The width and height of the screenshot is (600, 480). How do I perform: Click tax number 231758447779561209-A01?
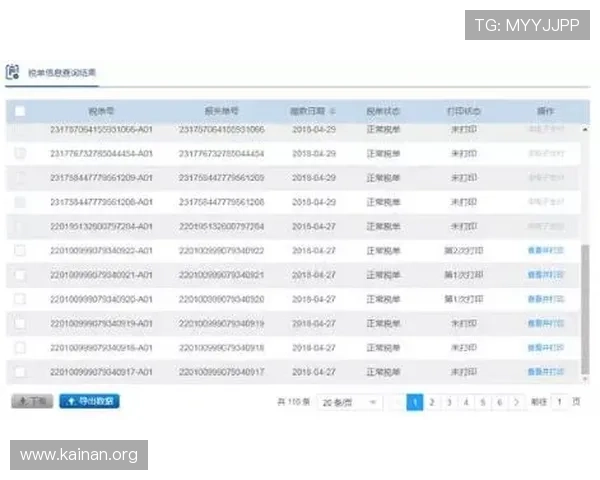tap(101, 178)
